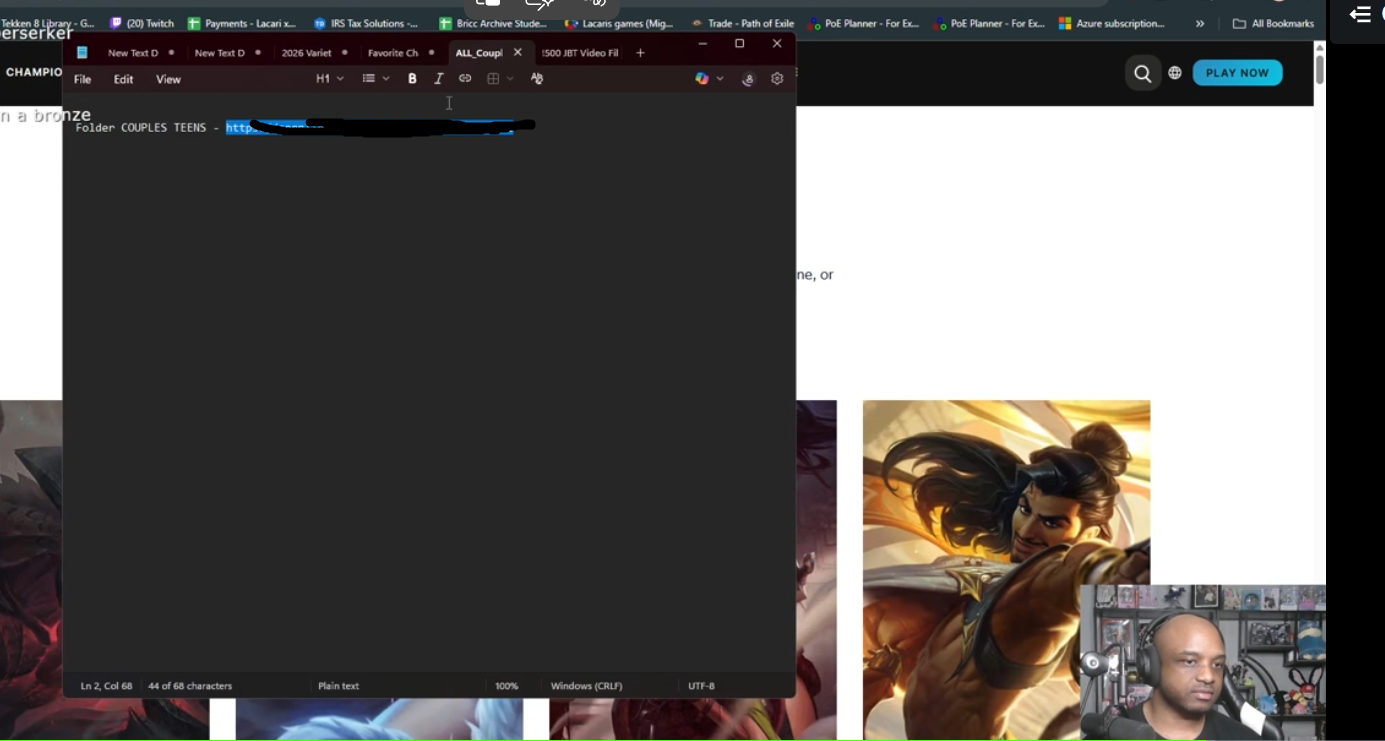Close the ALL_Coupl tab
The height and width of the screenshot is (741, 1385).
[518, 53]
